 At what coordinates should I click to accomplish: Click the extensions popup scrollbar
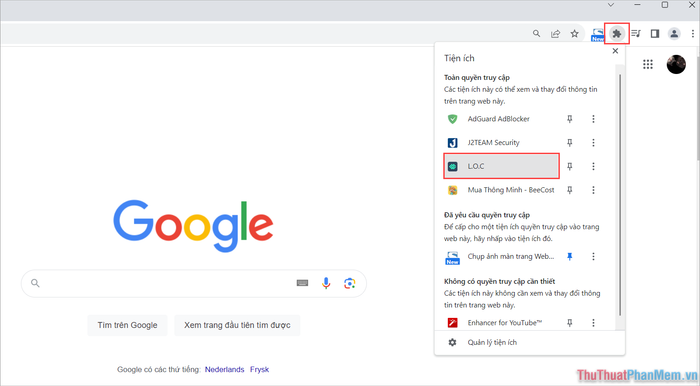point(620,194)
